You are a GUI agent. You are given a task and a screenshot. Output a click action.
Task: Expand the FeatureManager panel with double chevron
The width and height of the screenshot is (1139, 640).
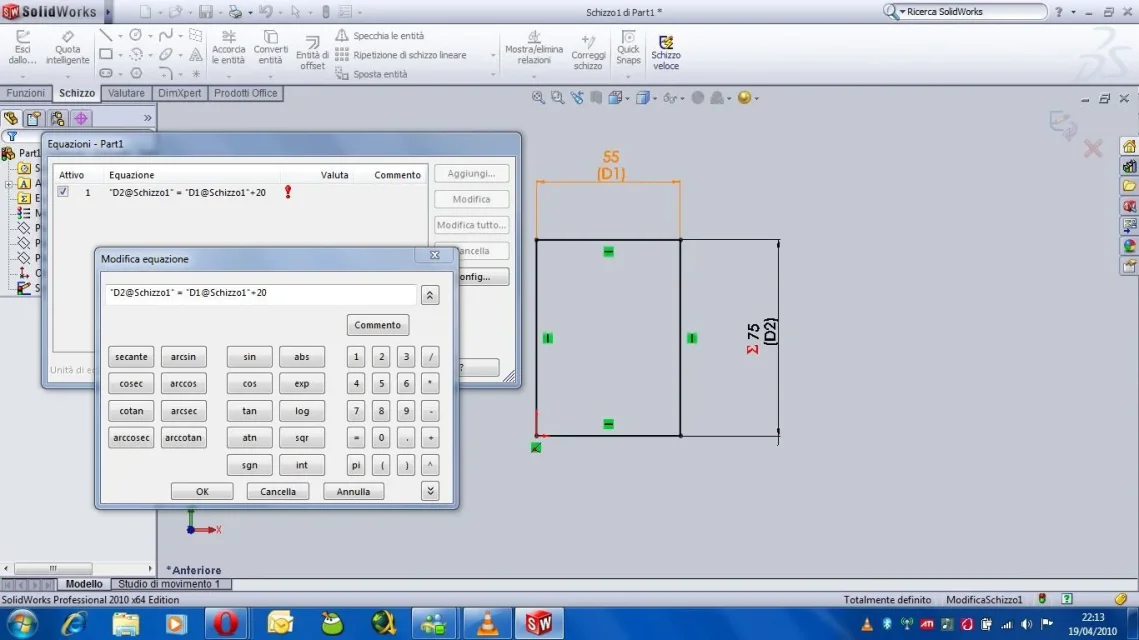[x=147, y=118]
